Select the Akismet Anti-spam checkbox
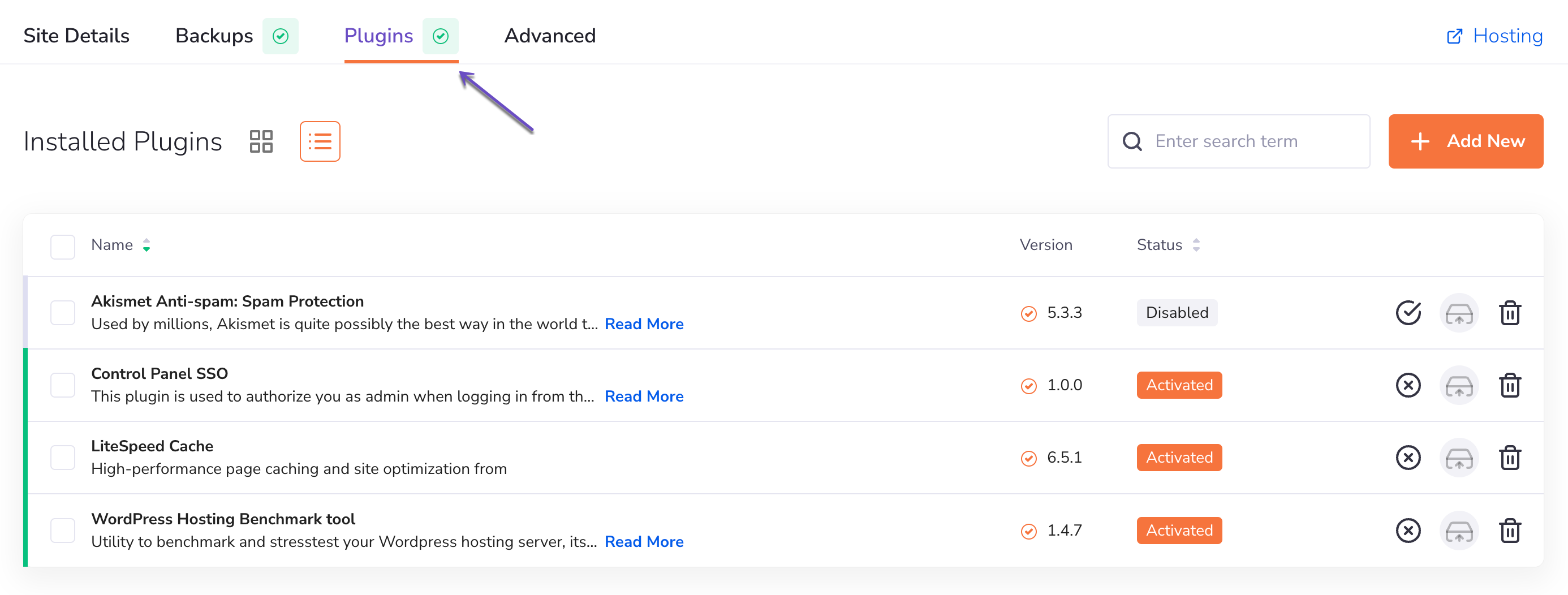The image size is (1568, 595). point(63,313)
